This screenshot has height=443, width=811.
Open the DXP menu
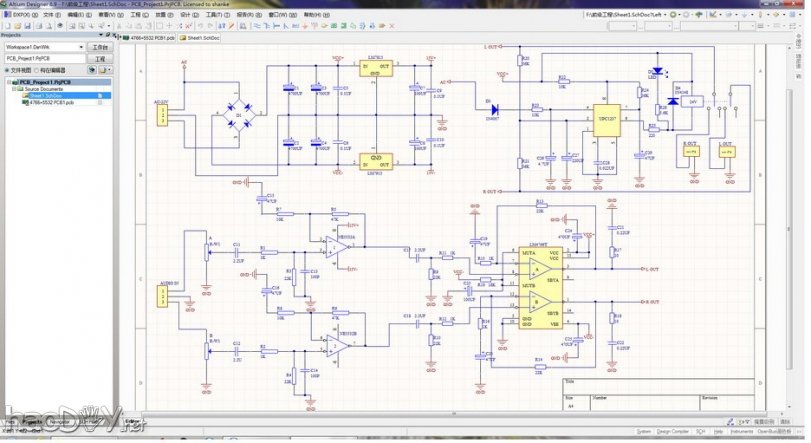[x=20, y=15]
